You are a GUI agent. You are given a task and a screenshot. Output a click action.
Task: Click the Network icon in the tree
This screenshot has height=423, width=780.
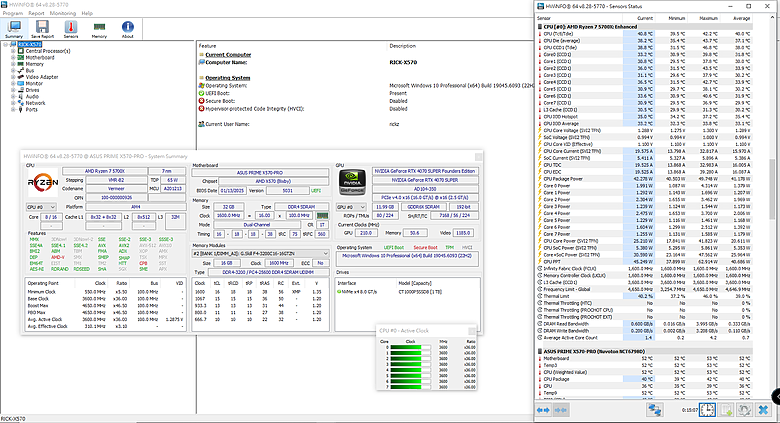pyautogui.click(x=21, y=103)
